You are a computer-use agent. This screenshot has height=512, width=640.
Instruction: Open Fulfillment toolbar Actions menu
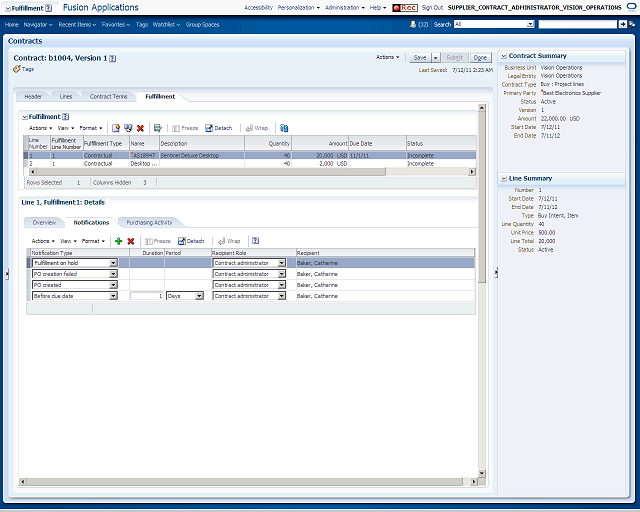[x=40, y=128]
